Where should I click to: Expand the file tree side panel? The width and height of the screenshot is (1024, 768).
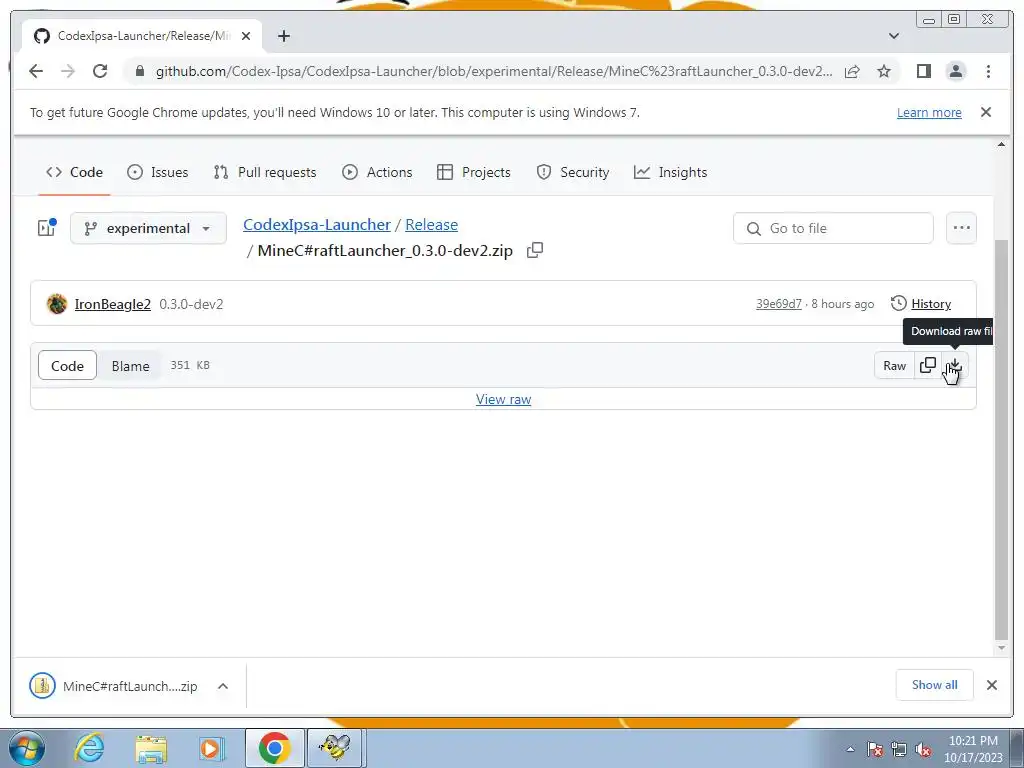[46, 228]
